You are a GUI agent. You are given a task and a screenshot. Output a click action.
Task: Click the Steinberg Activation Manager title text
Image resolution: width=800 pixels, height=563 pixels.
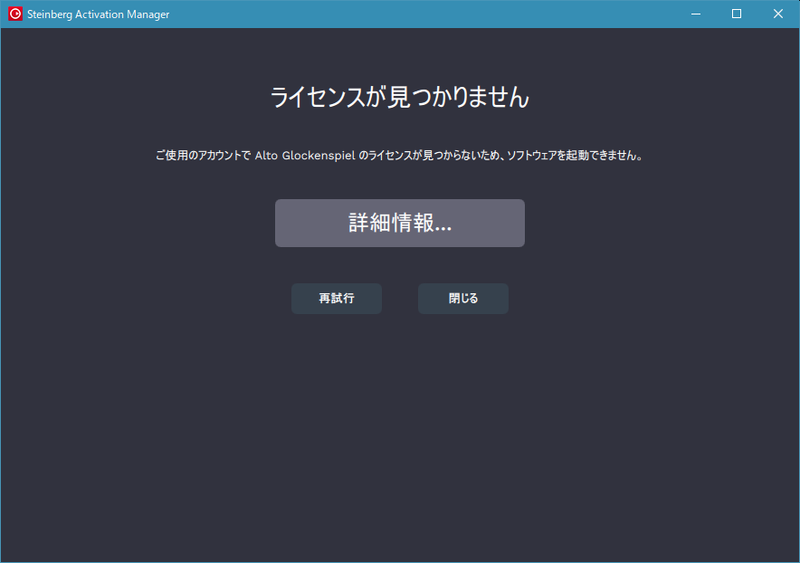click(98, 14)
